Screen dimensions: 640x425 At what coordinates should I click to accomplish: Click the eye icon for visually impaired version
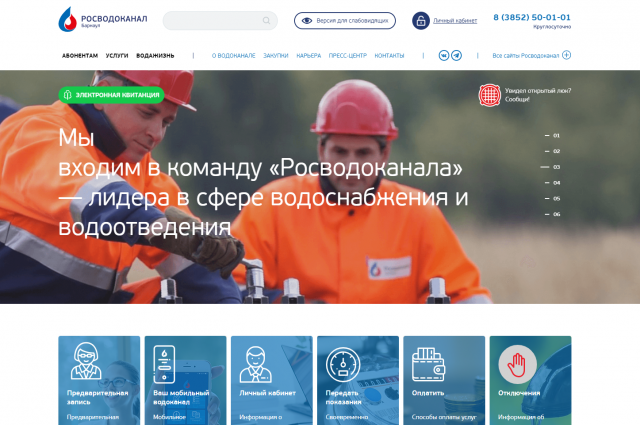[x=307, y=20]
